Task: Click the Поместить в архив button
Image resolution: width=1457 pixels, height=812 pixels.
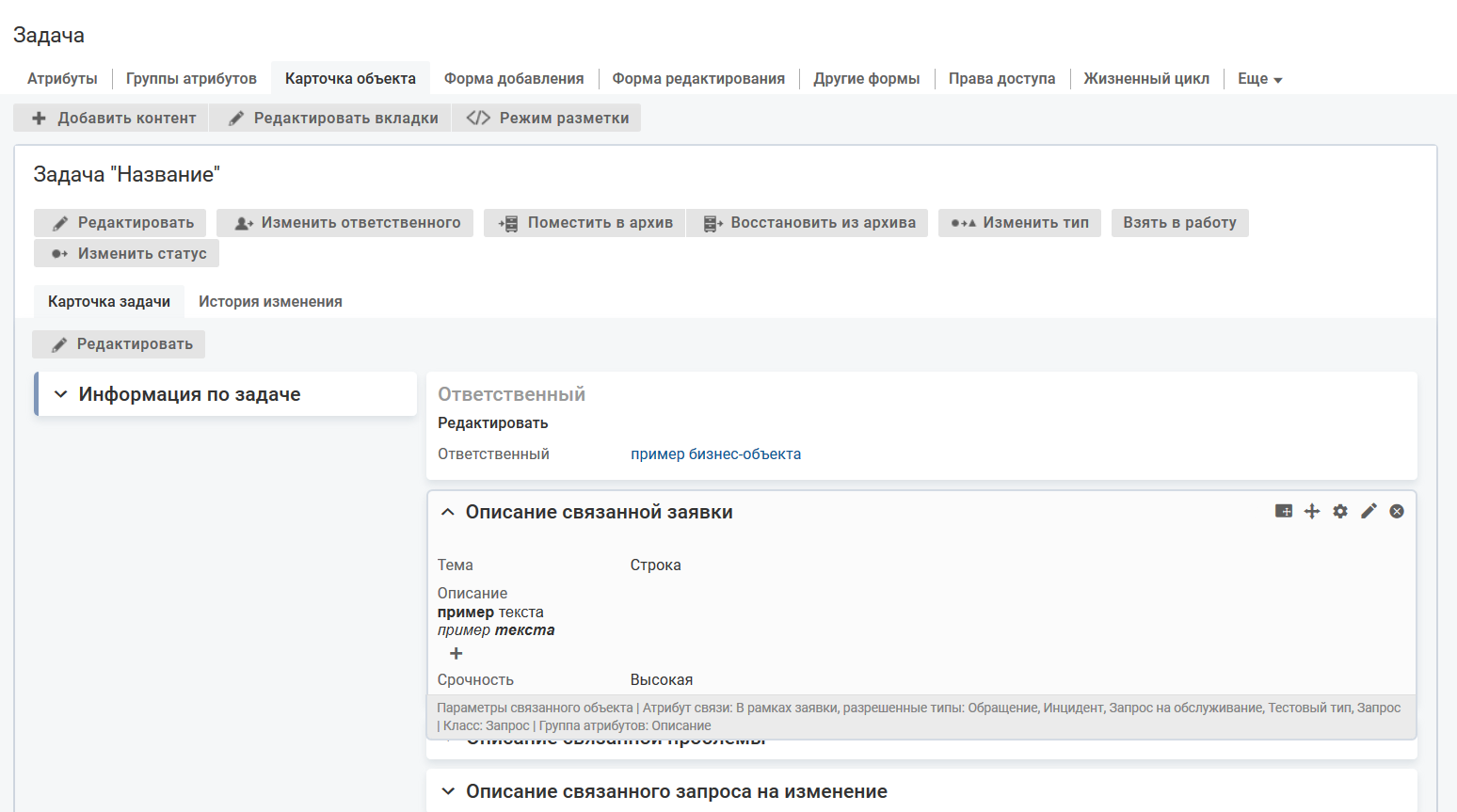Action: 585,223
